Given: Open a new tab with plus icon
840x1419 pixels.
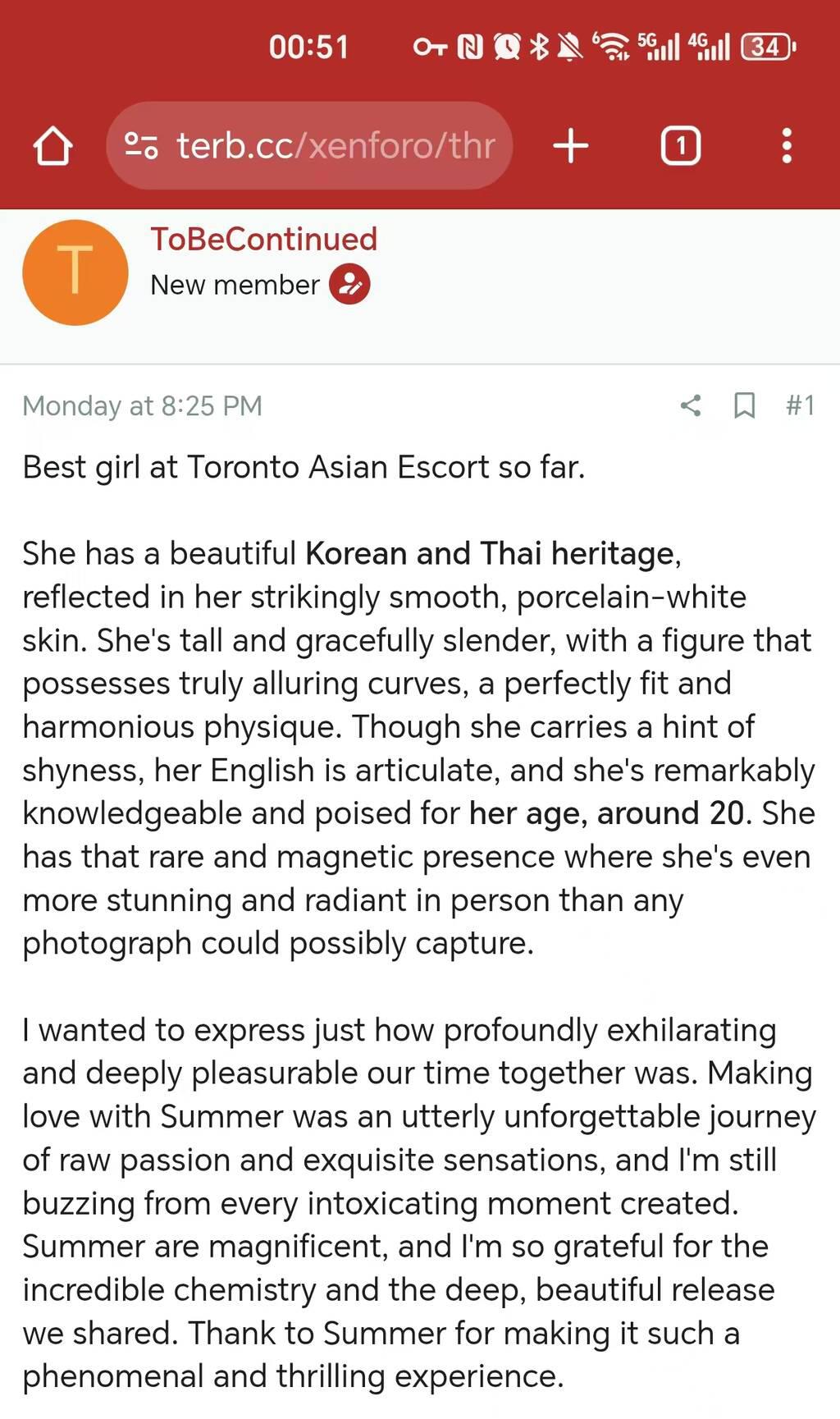Looking at the screenshot, I should pos(571,146).
